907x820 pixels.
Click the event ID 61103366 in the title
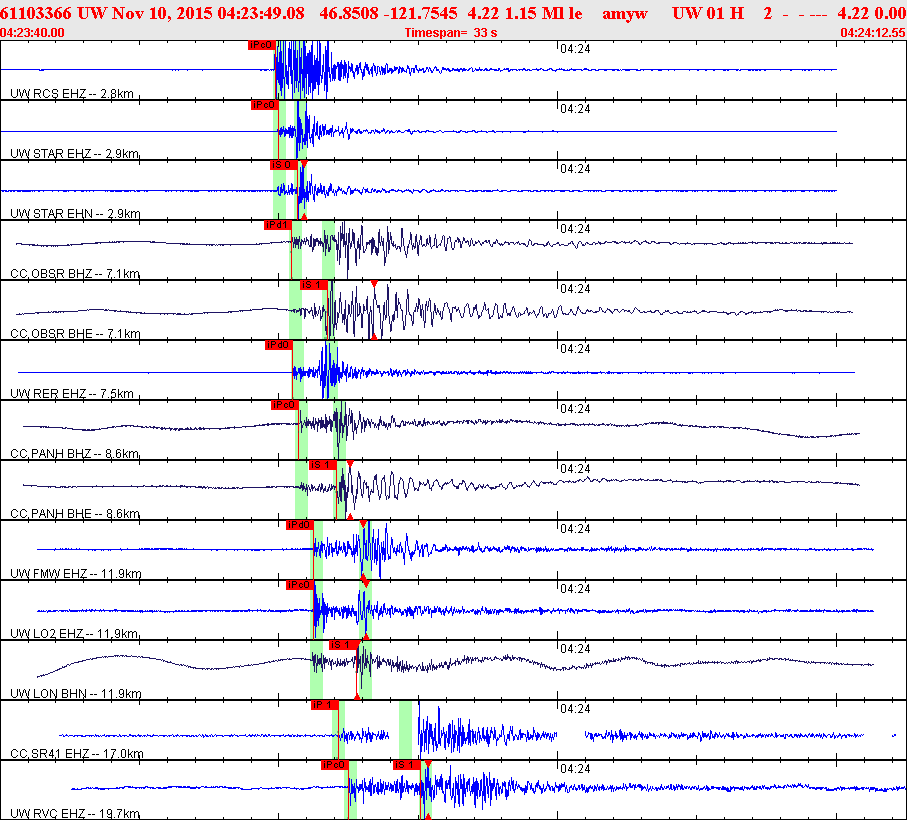(x=36, y=13)
